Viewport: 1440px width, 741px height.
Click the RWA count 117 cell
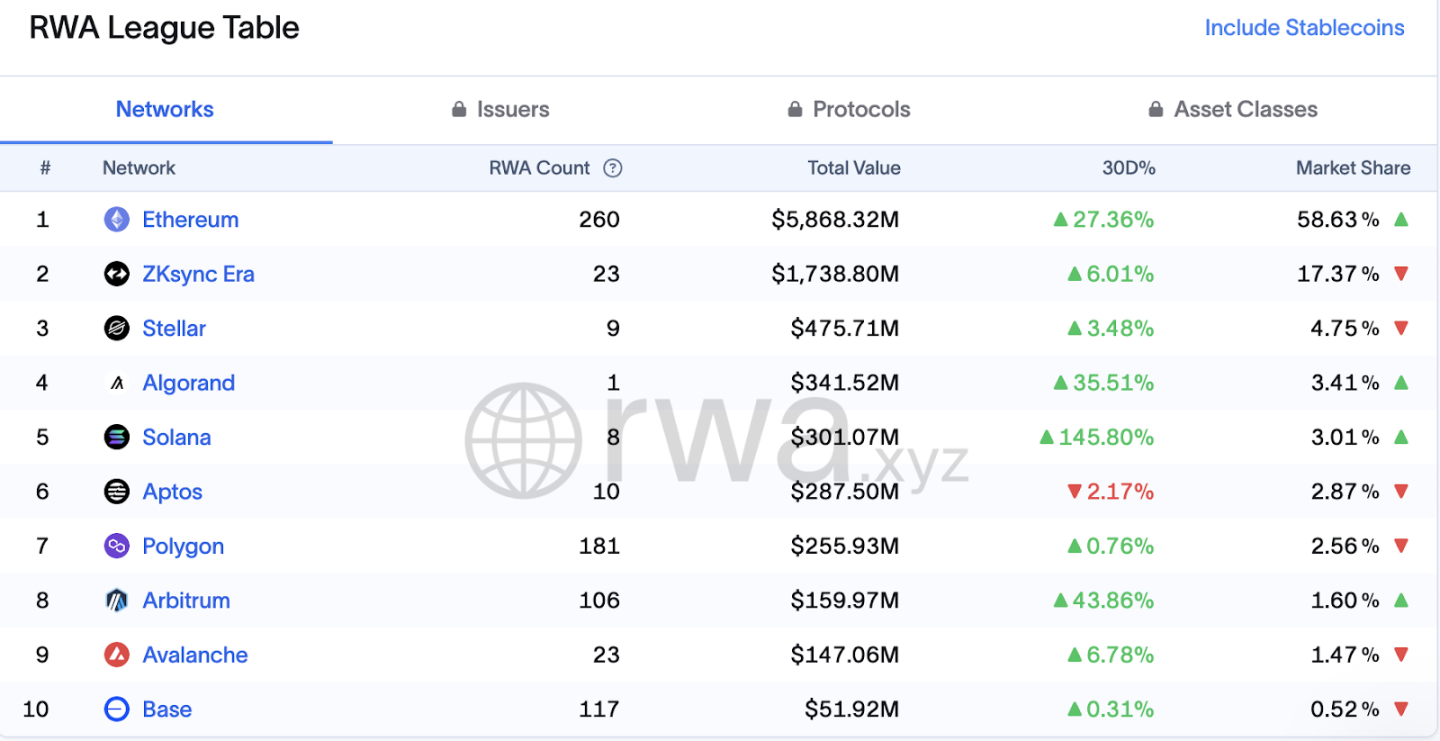coord(600,709)
